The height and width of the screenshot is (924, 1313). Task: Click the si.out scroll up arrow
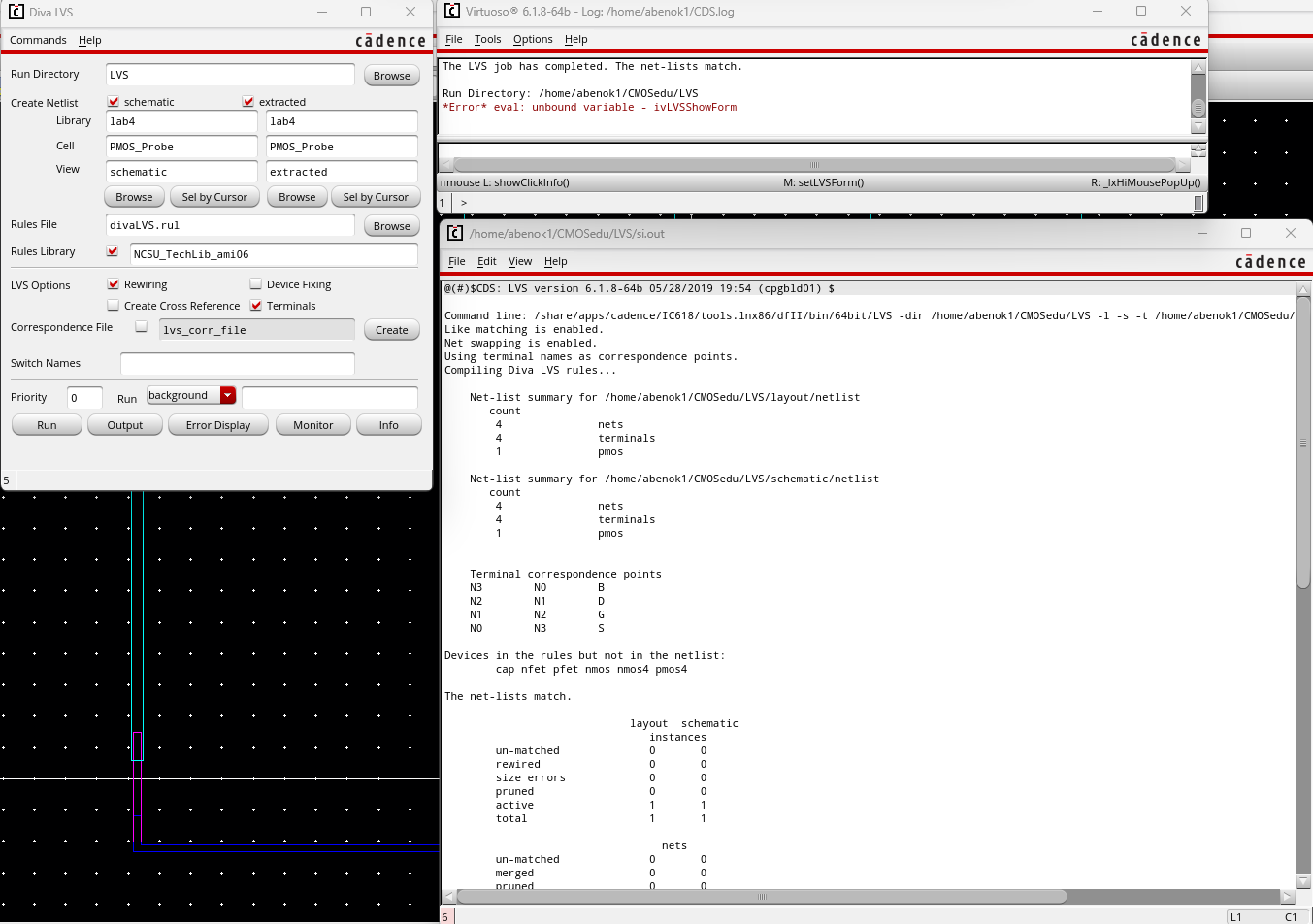coord(1303,289)
